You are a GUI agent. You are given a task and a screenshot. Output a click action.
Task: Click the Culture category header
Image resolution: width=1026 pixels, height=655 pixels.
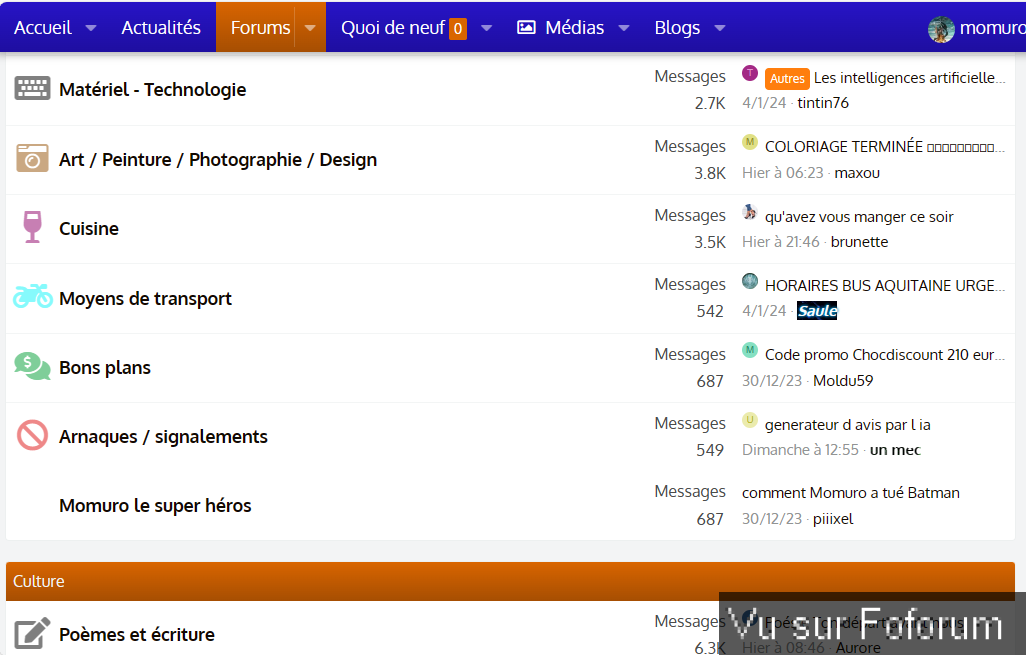coord(39,581)
